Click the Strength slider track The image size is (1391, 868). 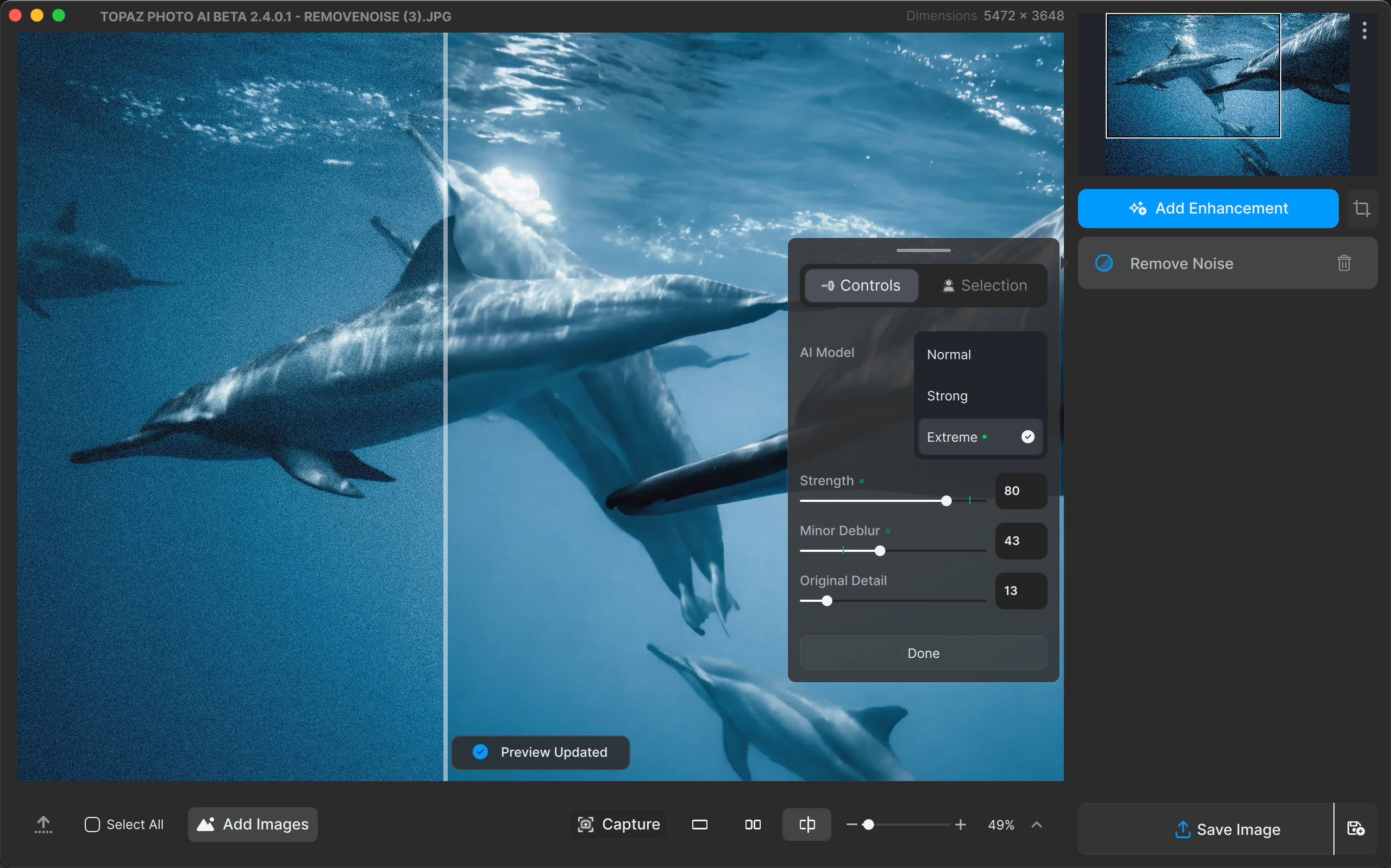873,501
